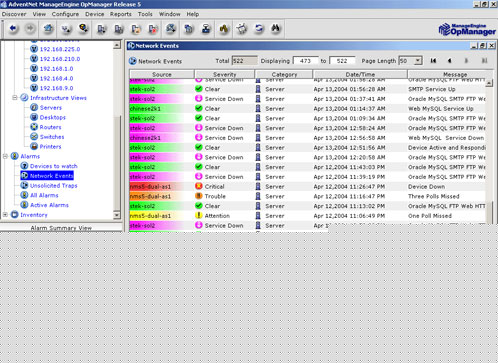Click the blue document toolbar icon
The image size is (498, 363).
click(189, 29)
